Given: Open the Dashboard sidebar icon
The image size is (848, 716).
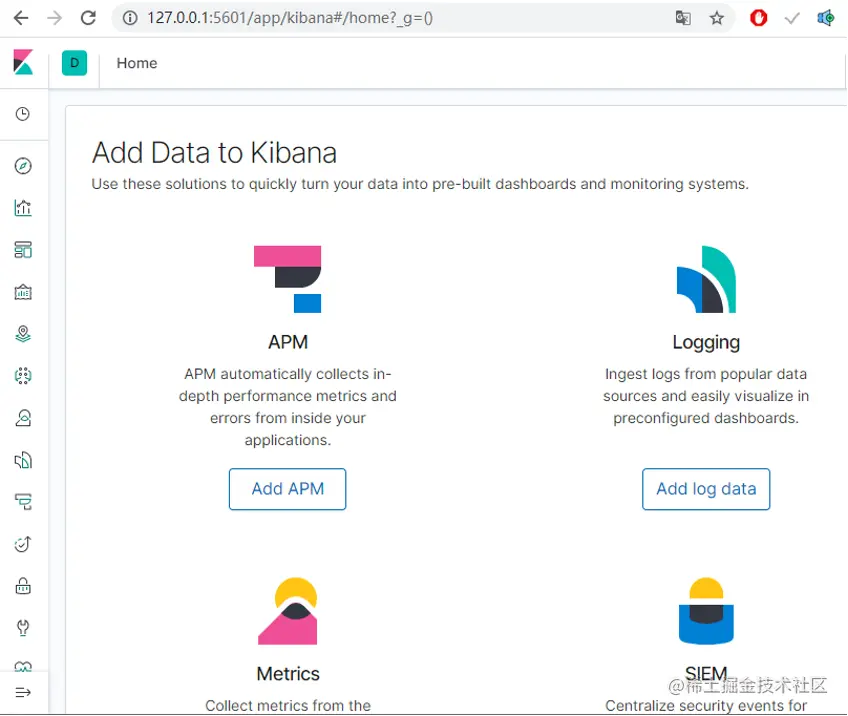Looking at the screenshot, I should 23,250.
